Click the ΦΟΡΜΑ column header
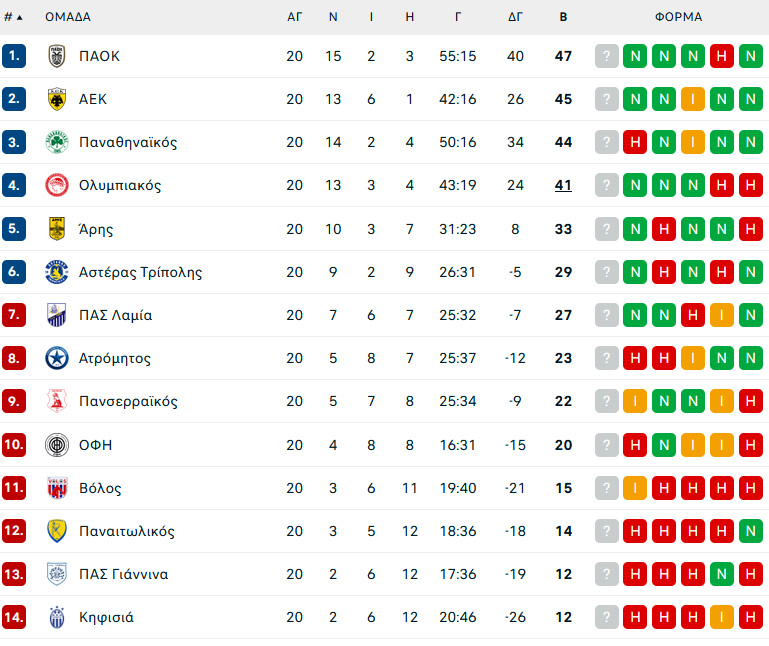Screen dimensions: 769x646 [x=678, y=17]
